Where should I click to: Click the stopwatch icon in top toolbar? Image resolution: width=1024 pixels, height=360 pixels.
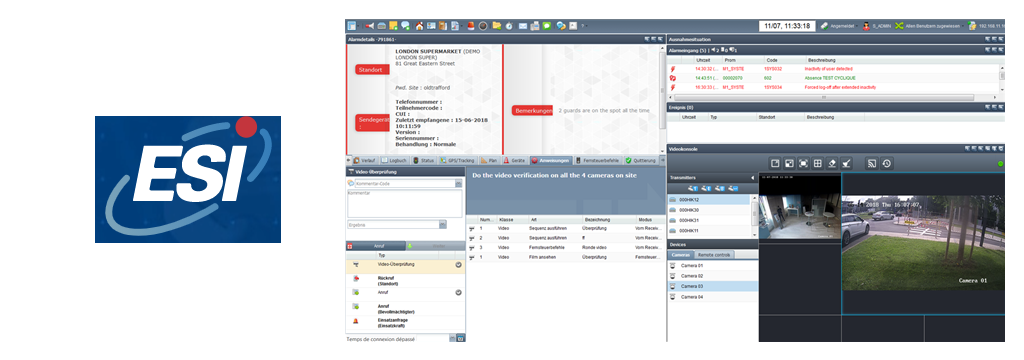pyautogui.click(x=509, y=26)
